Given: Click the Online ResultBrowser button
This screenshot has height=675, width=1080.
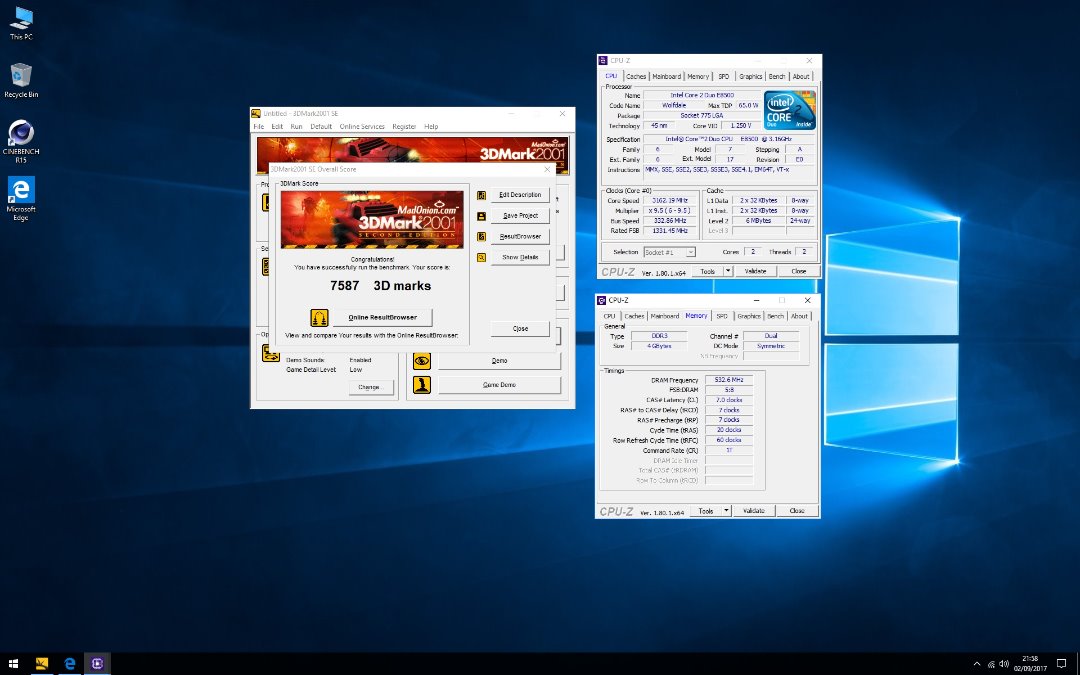Looking at the screenshot, I should tap(382, 318).
